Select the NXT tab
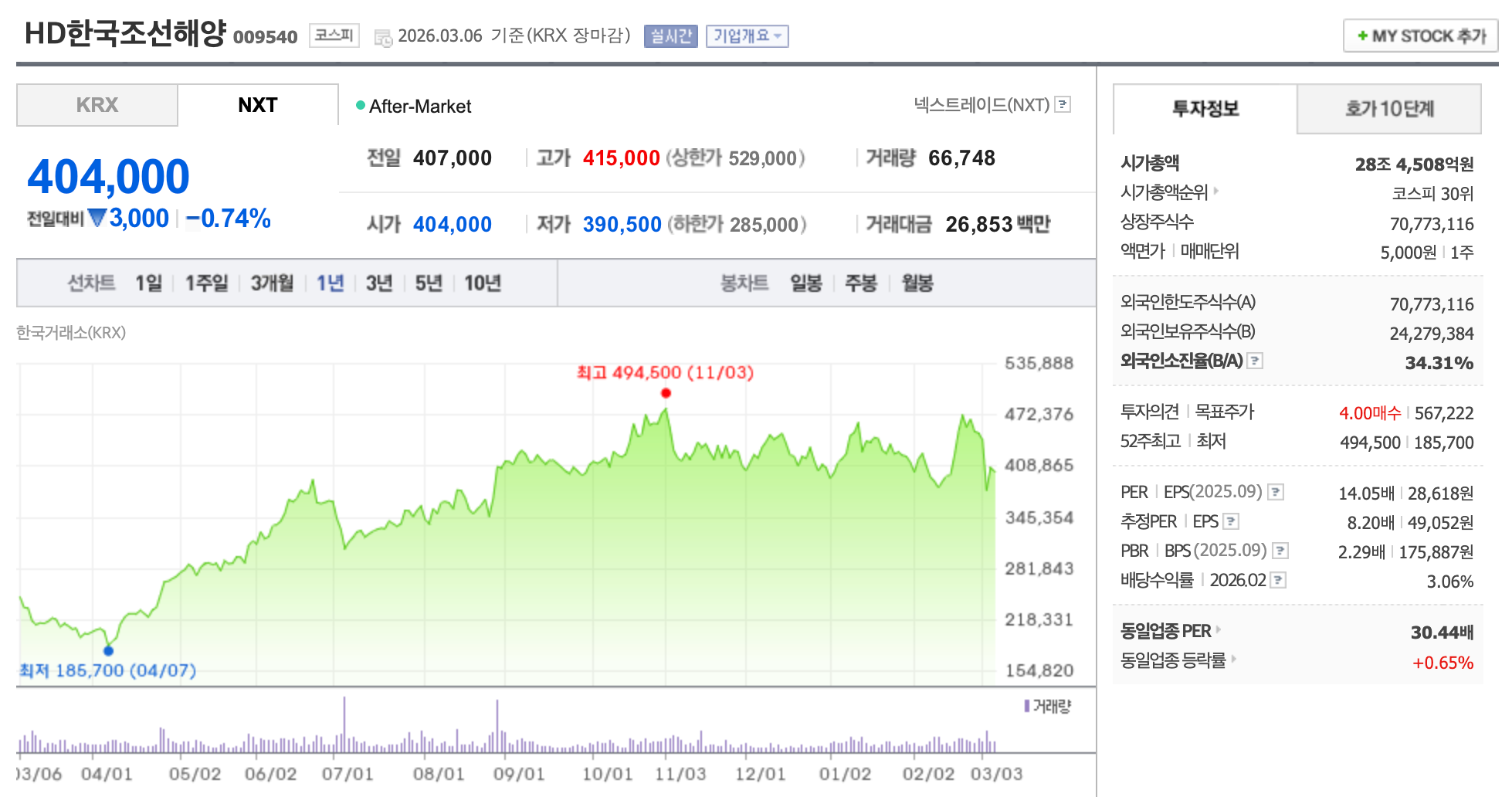This screenshot has height=797, width=1512. pos(258,105)
